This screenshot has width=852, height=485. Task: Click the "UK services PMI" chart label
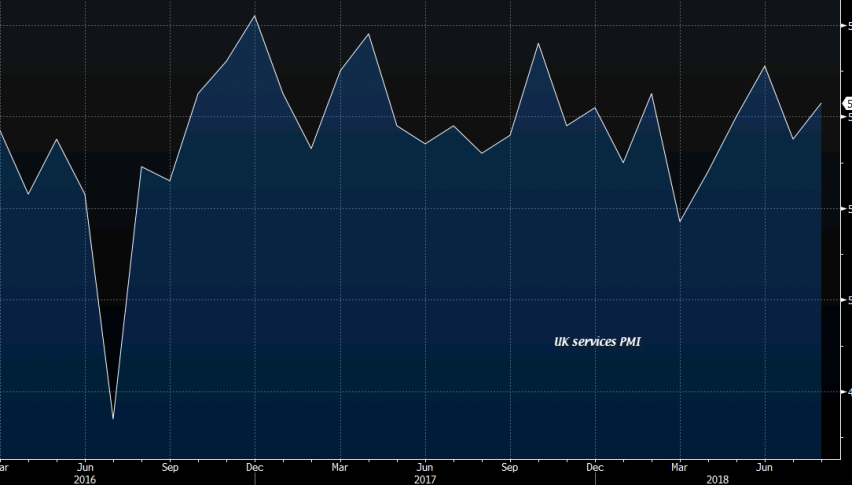597,342
